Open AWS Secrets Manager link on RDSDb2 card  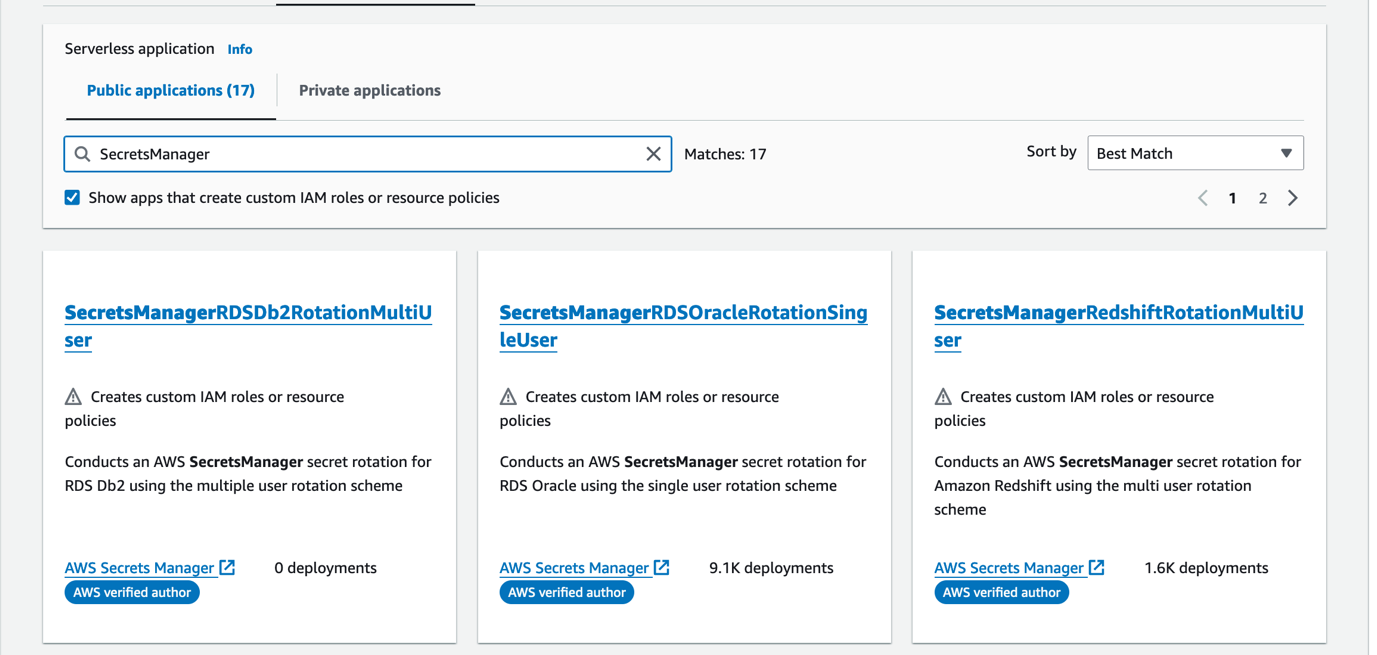[140, 568]
